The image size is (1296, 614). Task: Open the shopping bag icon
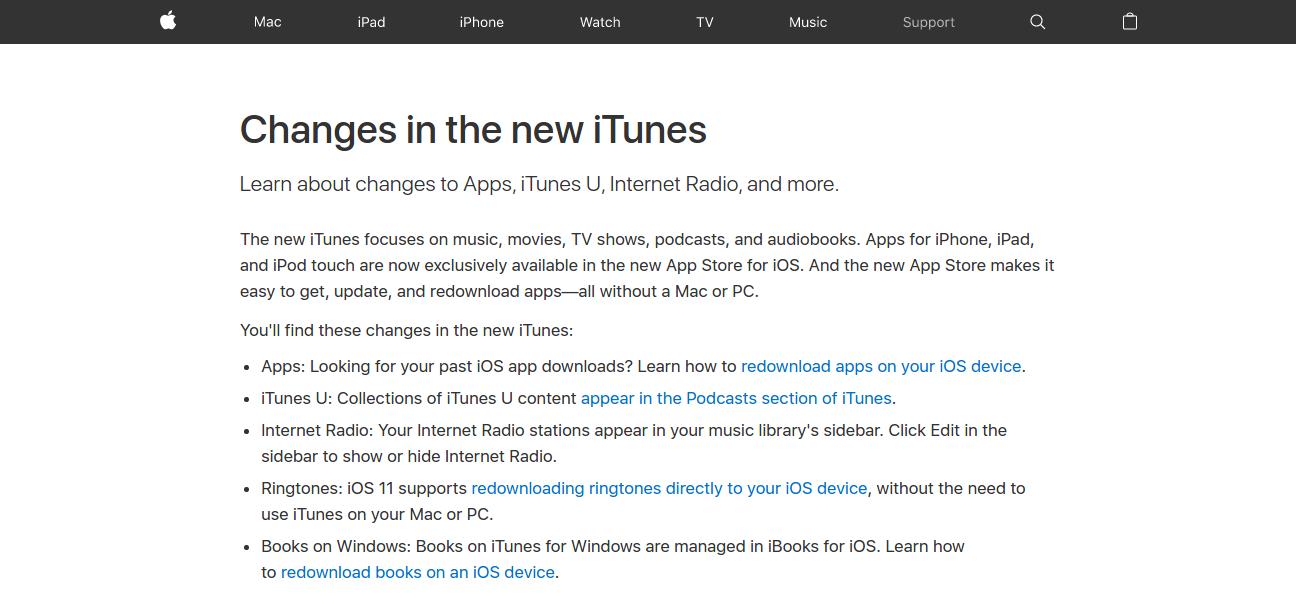pyautogui.click(x=1130, y=21)
